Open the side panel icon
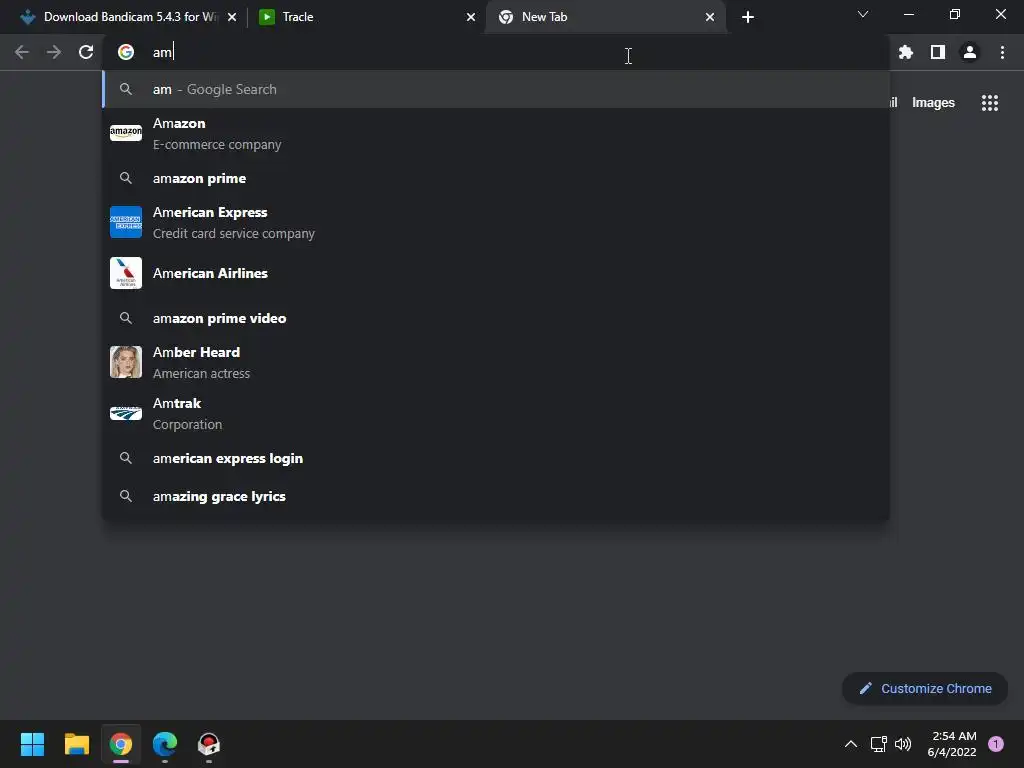Screen dimensions: 1024x768 click(x=938, y=52)
